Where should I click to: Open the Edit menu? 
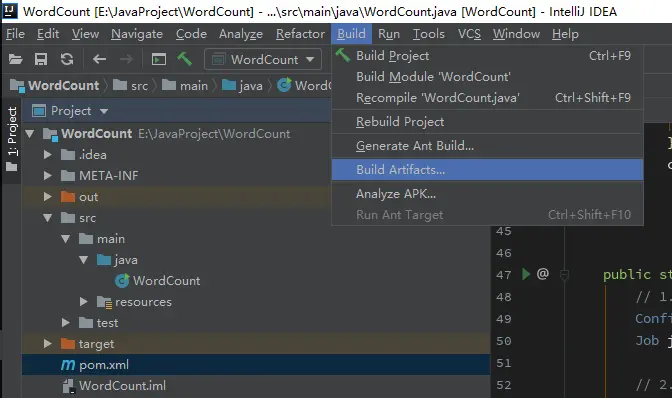[48, 33]
